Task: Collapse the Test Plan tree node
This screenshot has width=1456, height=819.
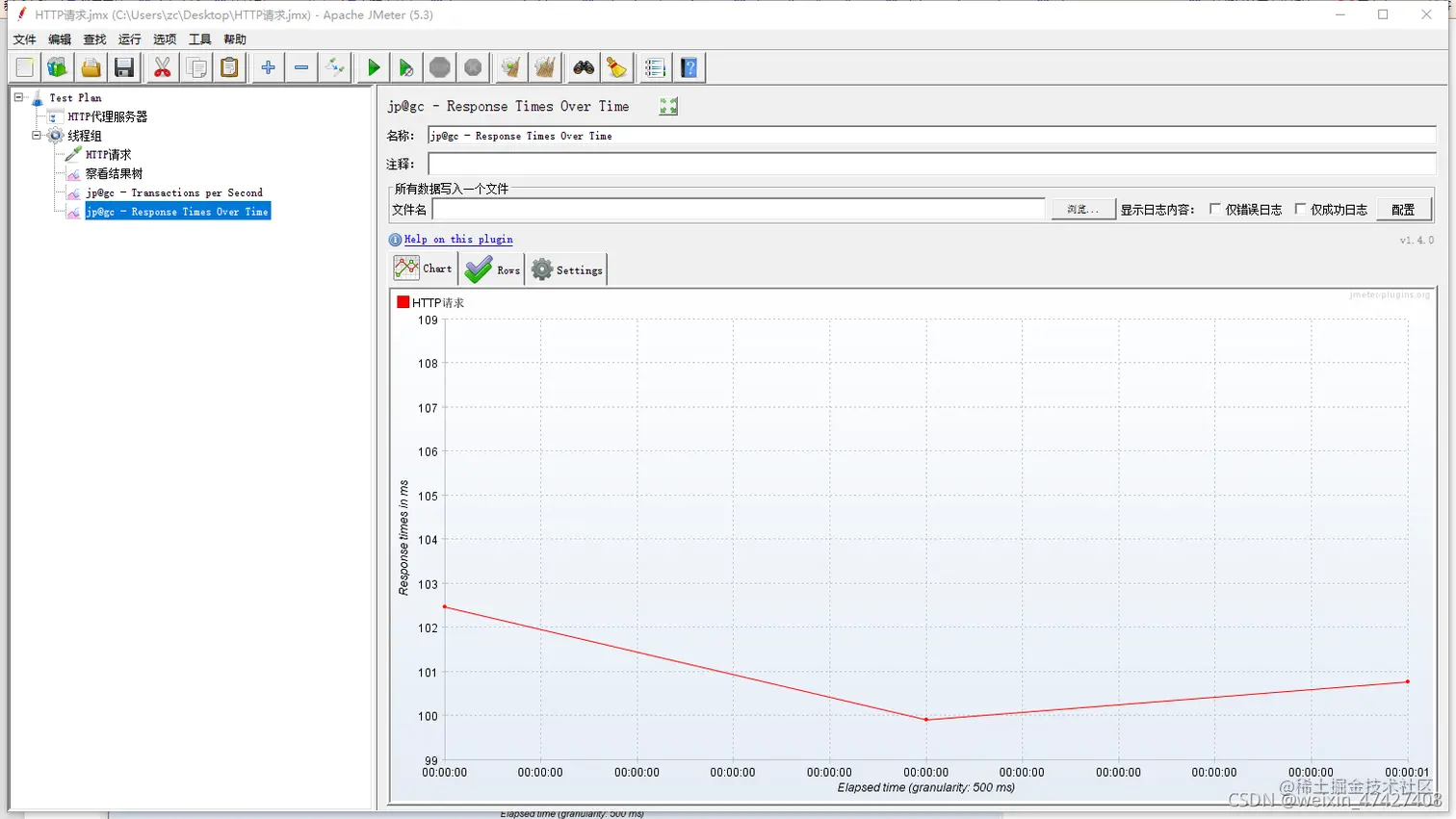Action: pos(18,97)
